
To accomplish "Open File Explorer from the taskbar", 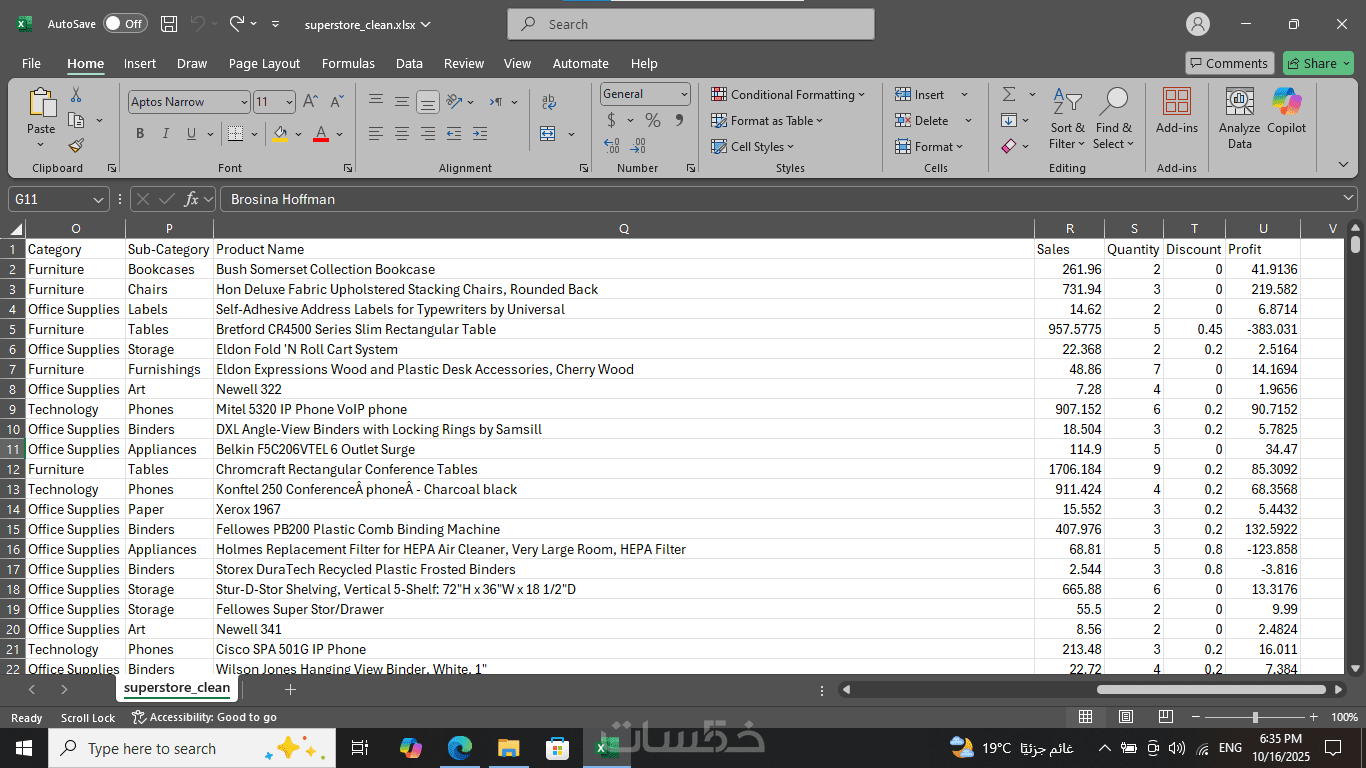I will (x=508, y=747).
